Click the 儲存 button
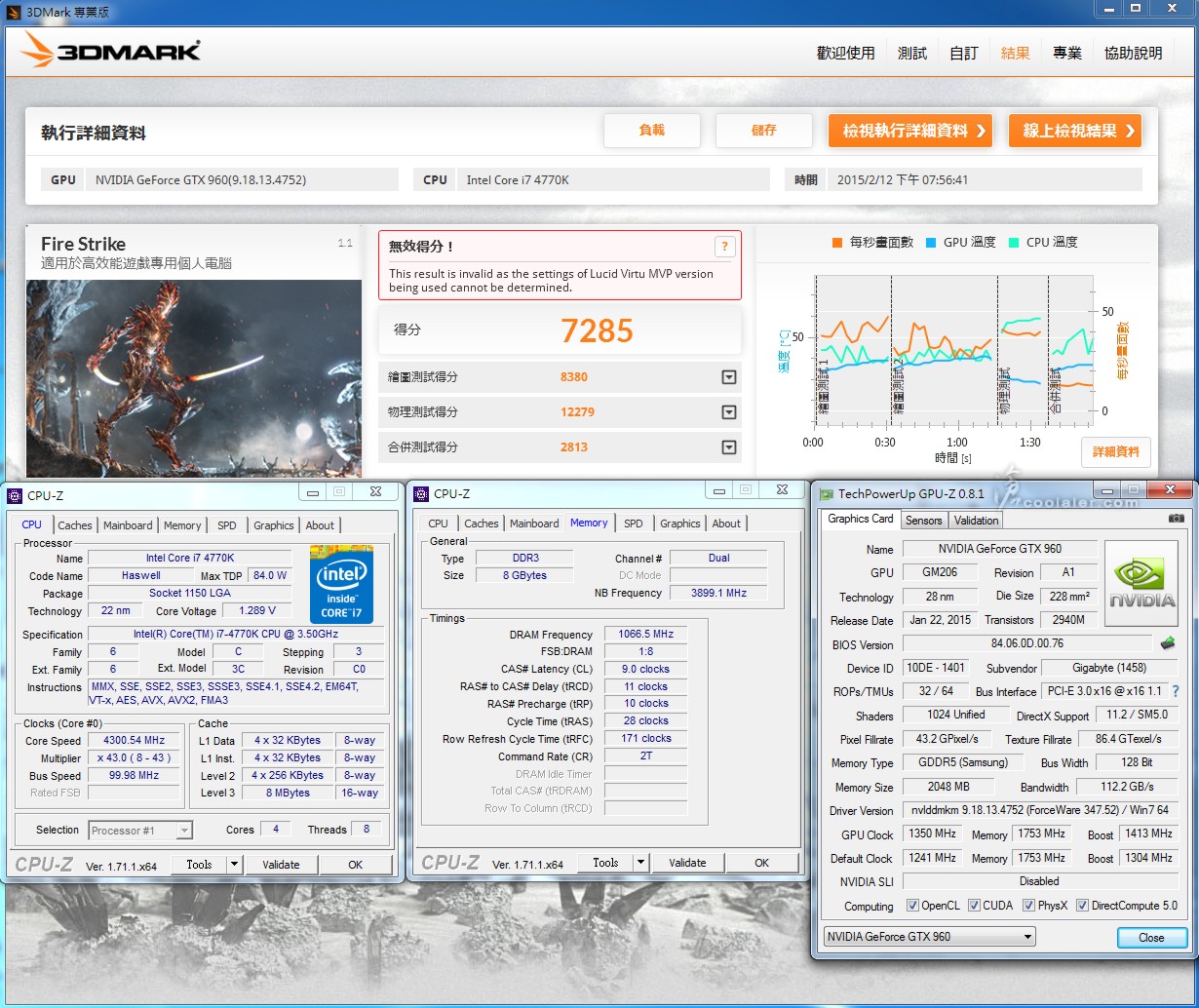The width and height of the screenshot is (1199, 1008). (x=764, y=131)
